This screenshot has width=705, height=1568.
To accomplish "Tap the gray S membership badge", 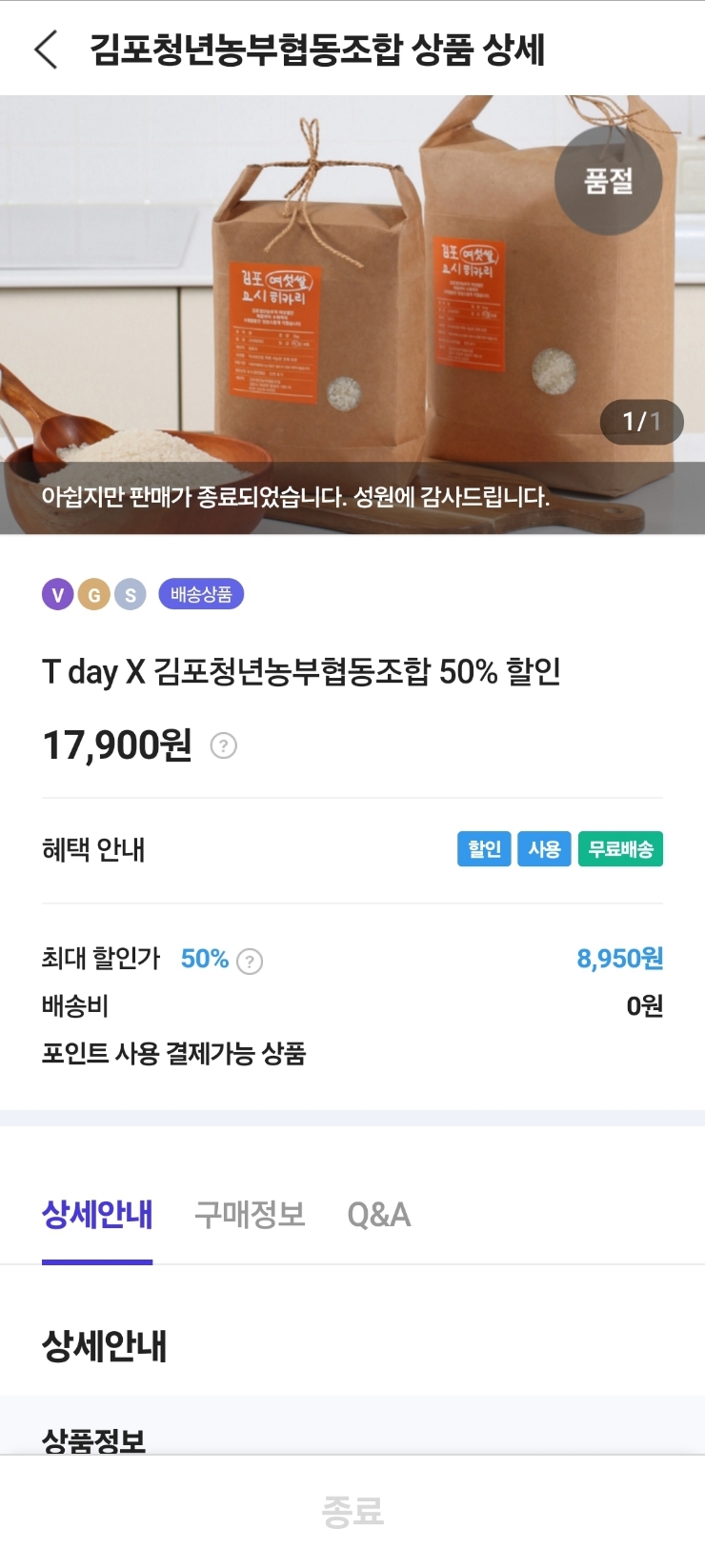I will point(131,595).
